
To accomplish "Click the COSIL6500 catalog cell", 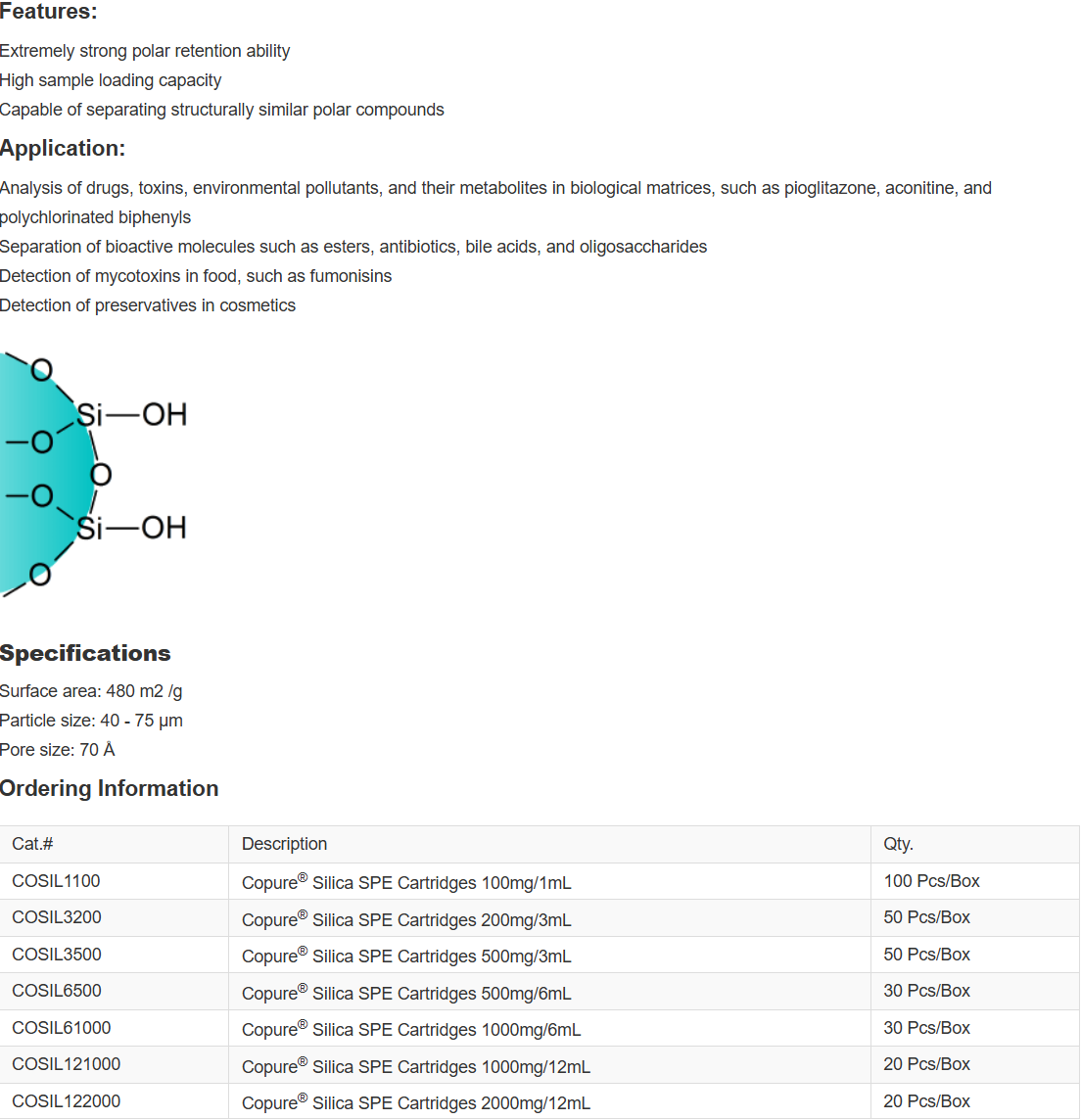I will tap(57, 991).
